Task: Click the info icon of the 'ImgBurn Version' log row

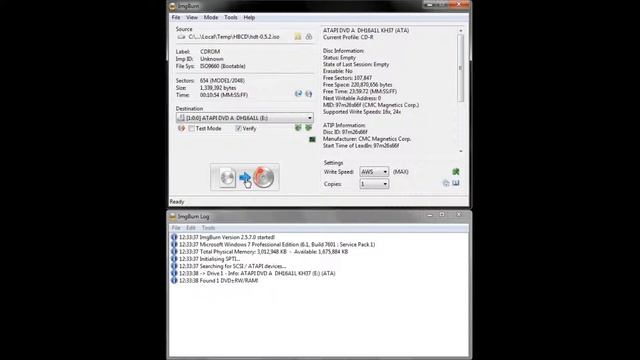Action: pyautogui.click(x=174, y=237)
